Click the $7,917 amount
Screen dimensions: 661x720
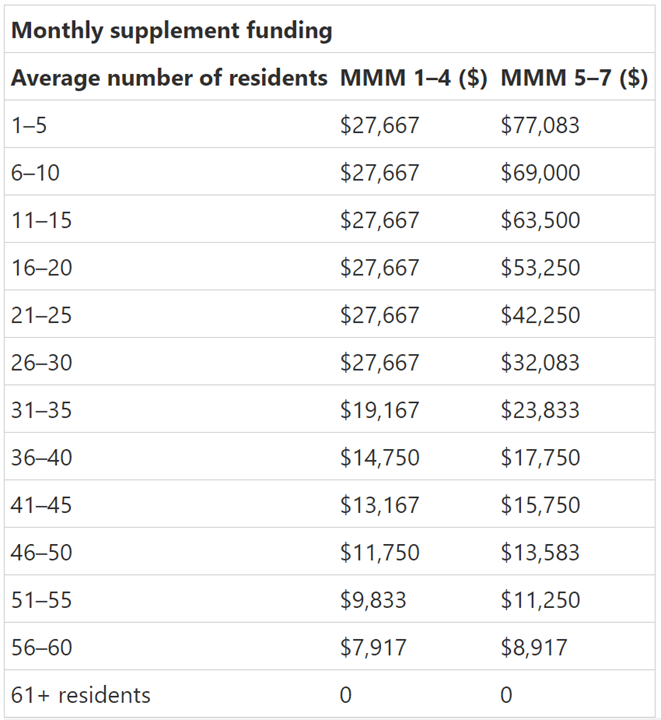click(373, 647)
